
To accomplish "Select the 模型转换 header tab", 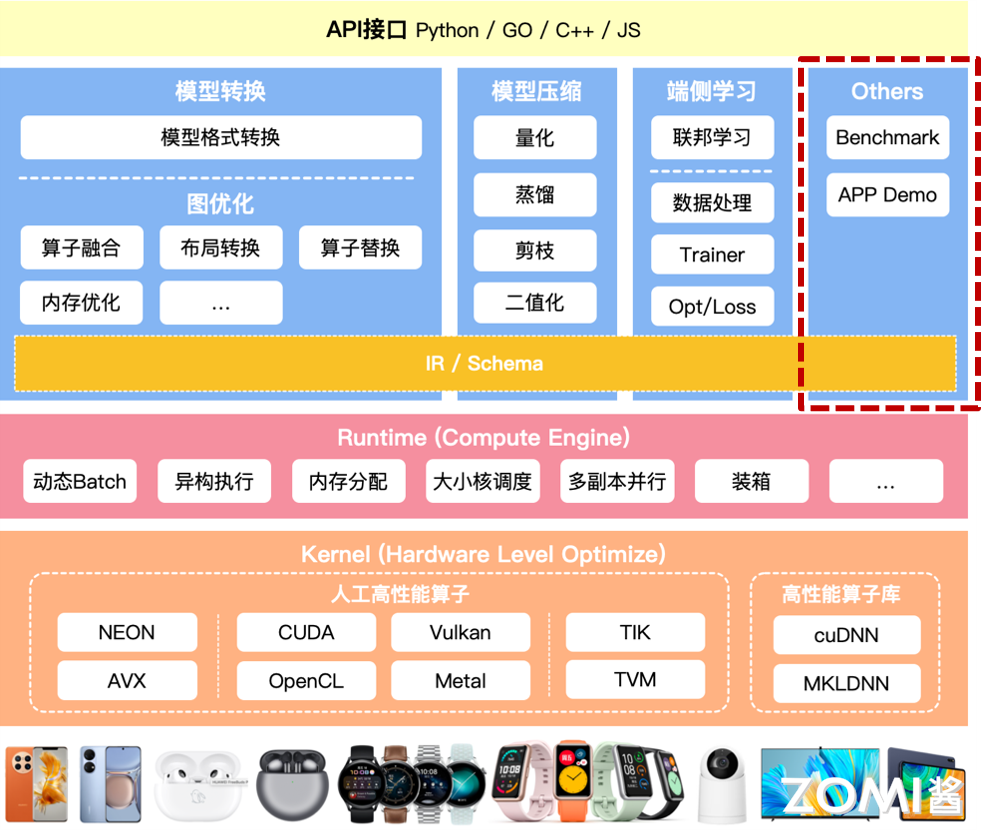I will 220,91.
